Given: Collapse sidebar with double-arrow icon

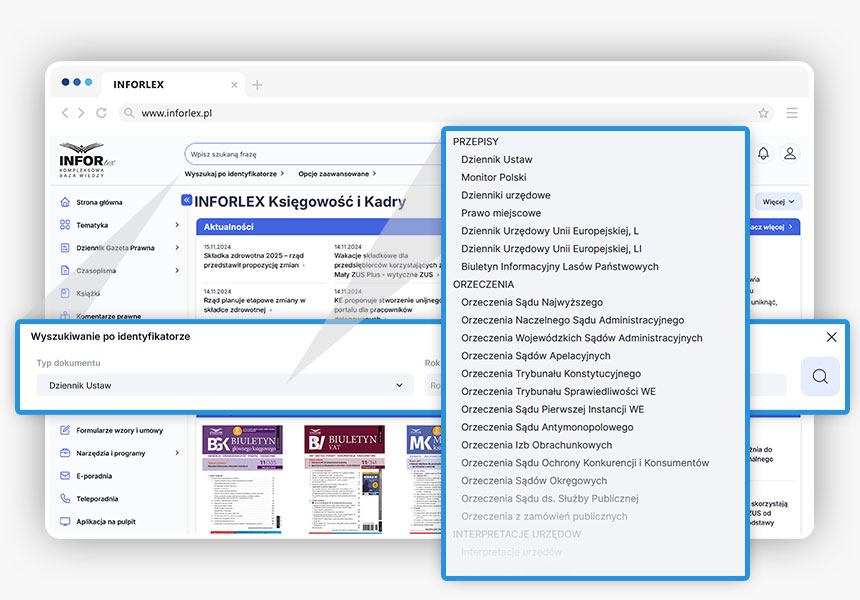Looking at the screenshot, I should tap(186, 201).
